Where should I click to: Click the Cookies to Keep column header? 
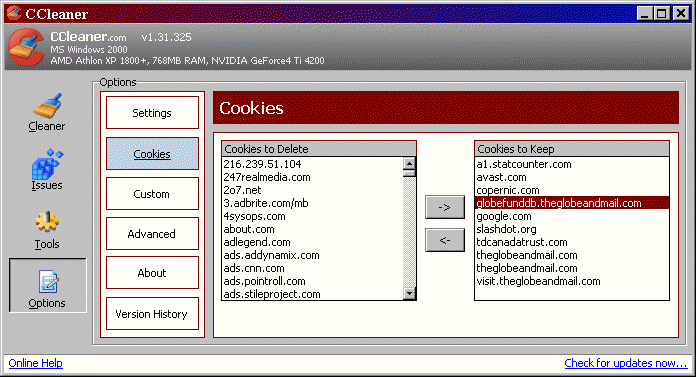pos(572,149)
